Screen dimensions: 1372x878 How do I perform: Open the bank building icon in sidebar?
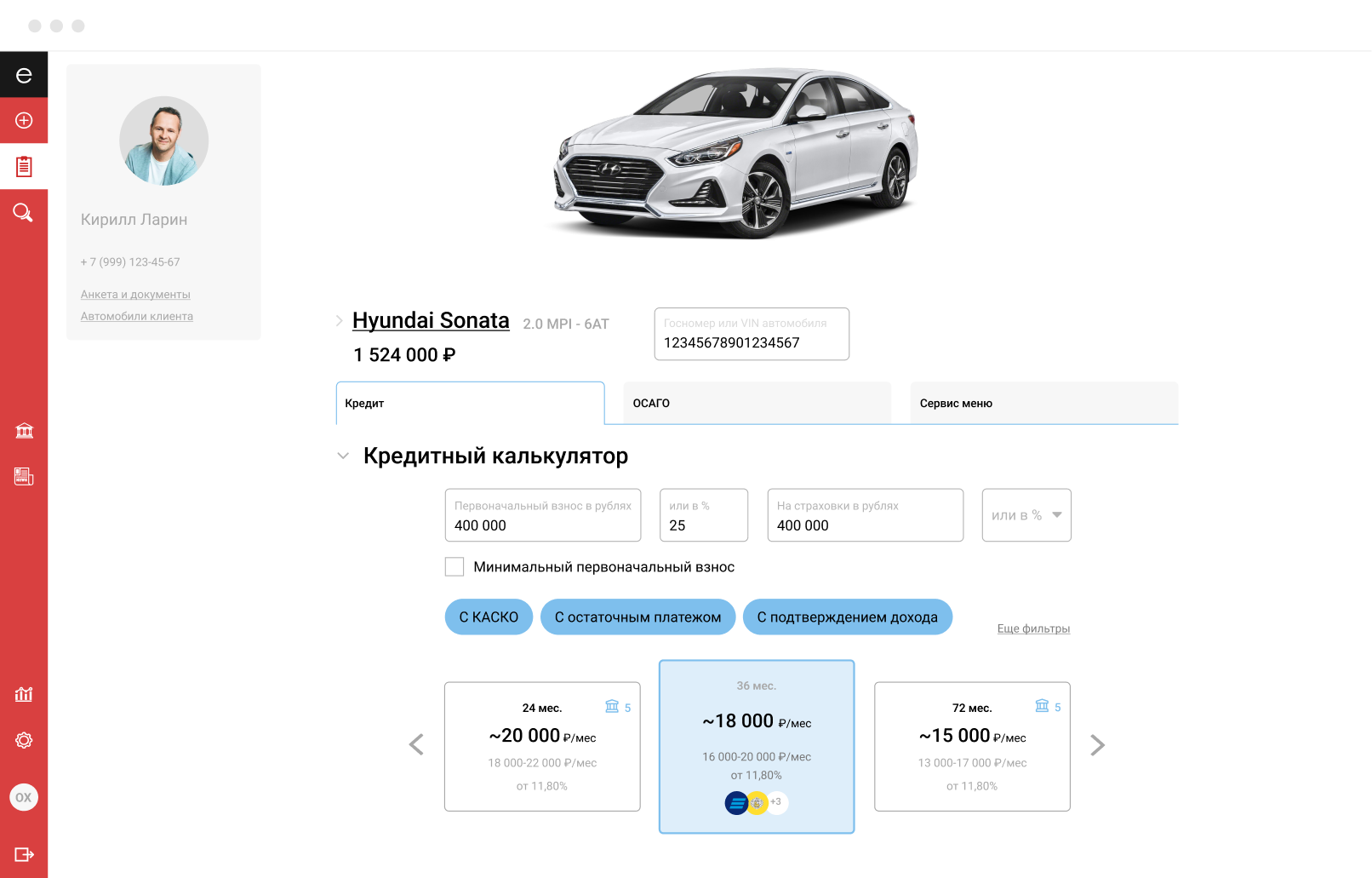click(24, 431)
